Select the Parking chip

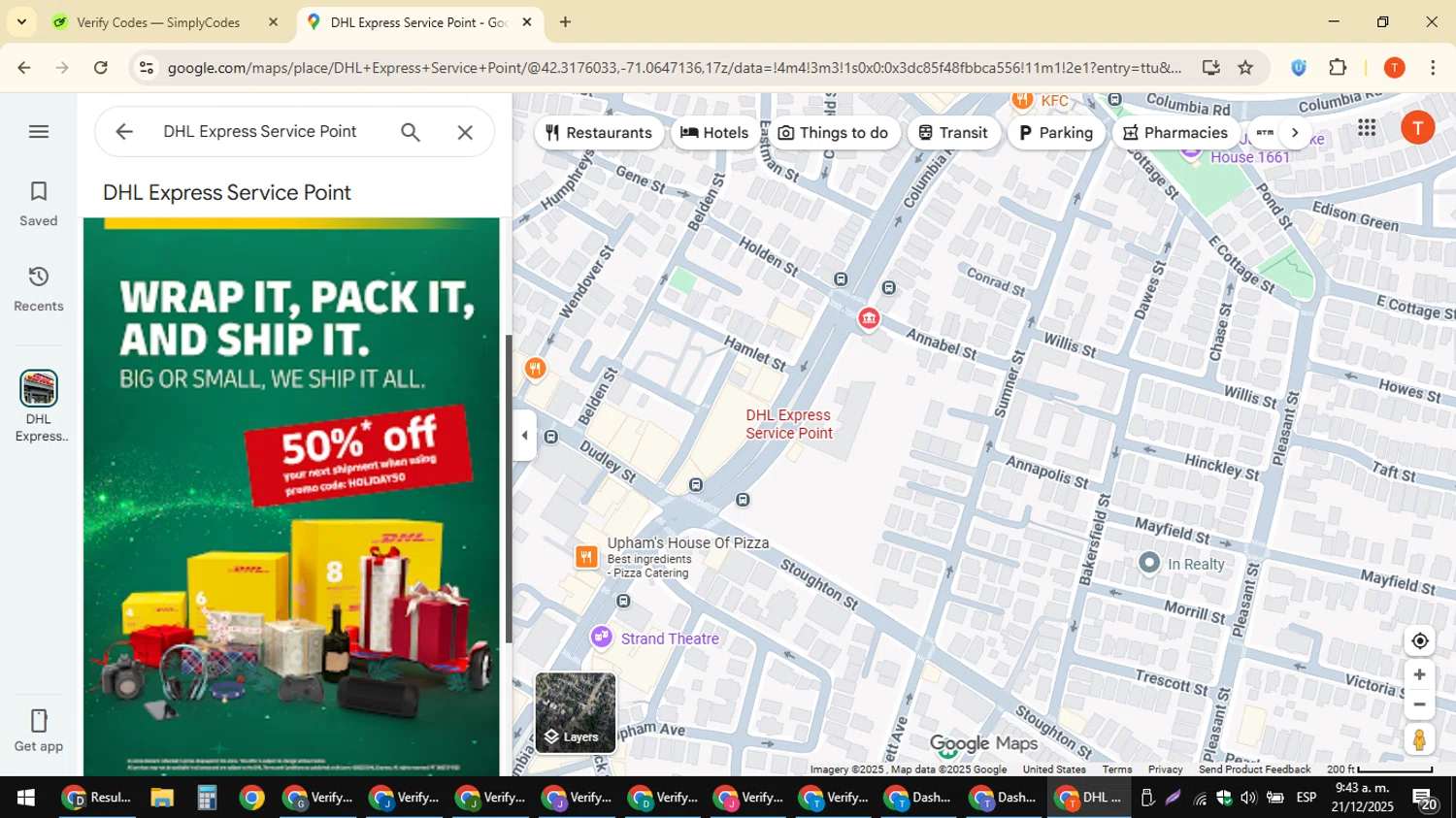1056,133
